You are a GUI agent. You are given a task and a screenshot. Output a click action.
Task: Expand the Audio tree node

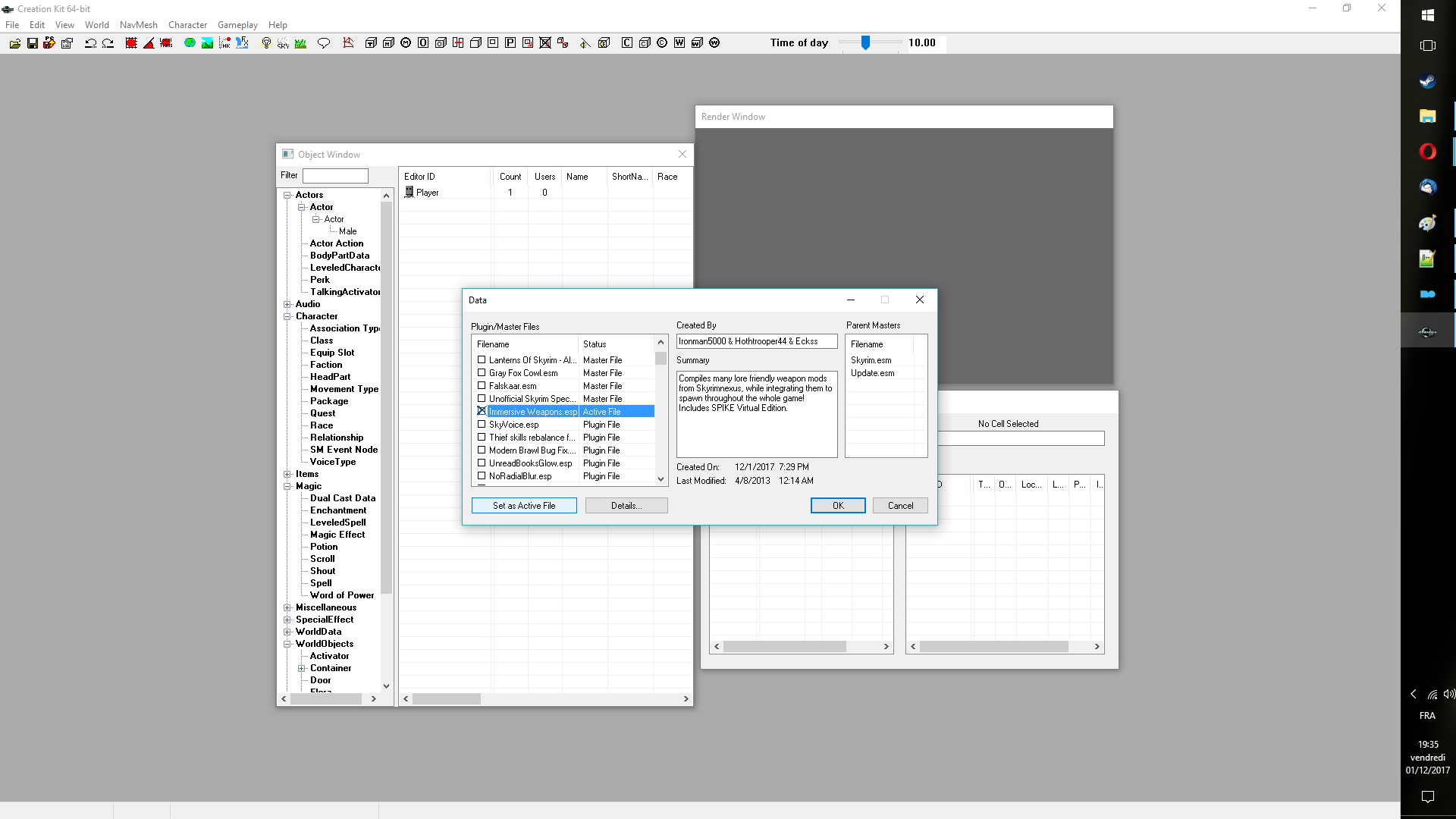tap(287, 305)
